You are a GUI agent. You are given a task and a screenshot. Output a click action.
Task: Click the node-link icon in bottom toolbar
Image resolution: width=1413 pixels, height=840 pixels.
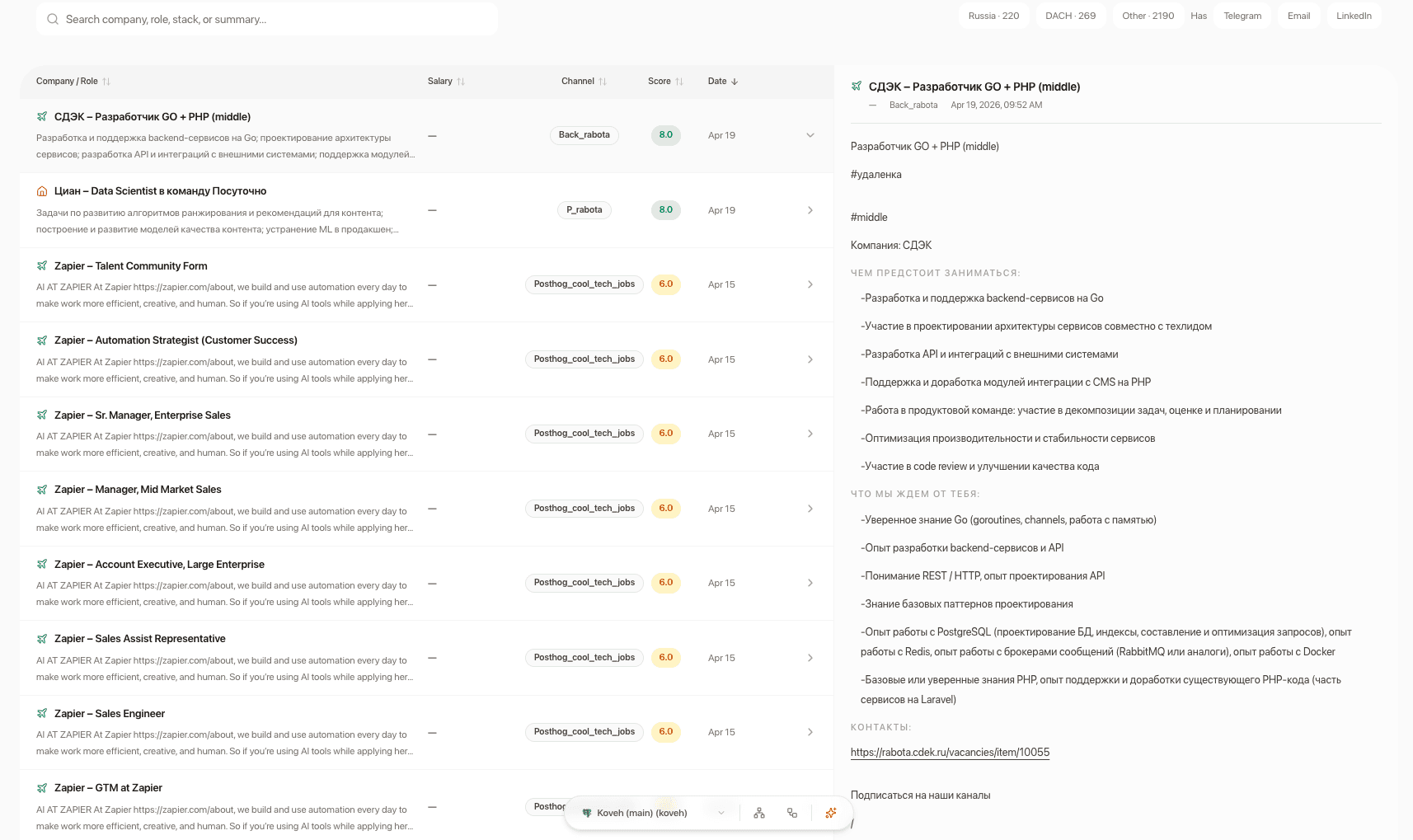coord(791,813)
